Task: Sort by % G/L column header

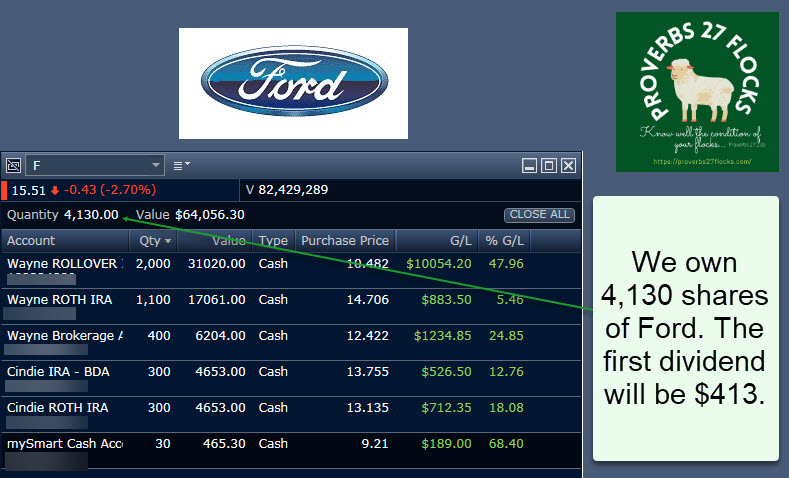Action: pos(504,241)
